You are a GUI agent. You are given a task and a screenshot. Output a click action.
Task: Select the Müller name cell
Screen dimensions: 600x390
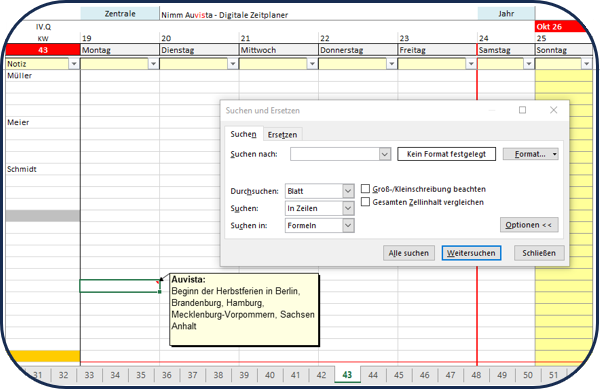point(43,76)
